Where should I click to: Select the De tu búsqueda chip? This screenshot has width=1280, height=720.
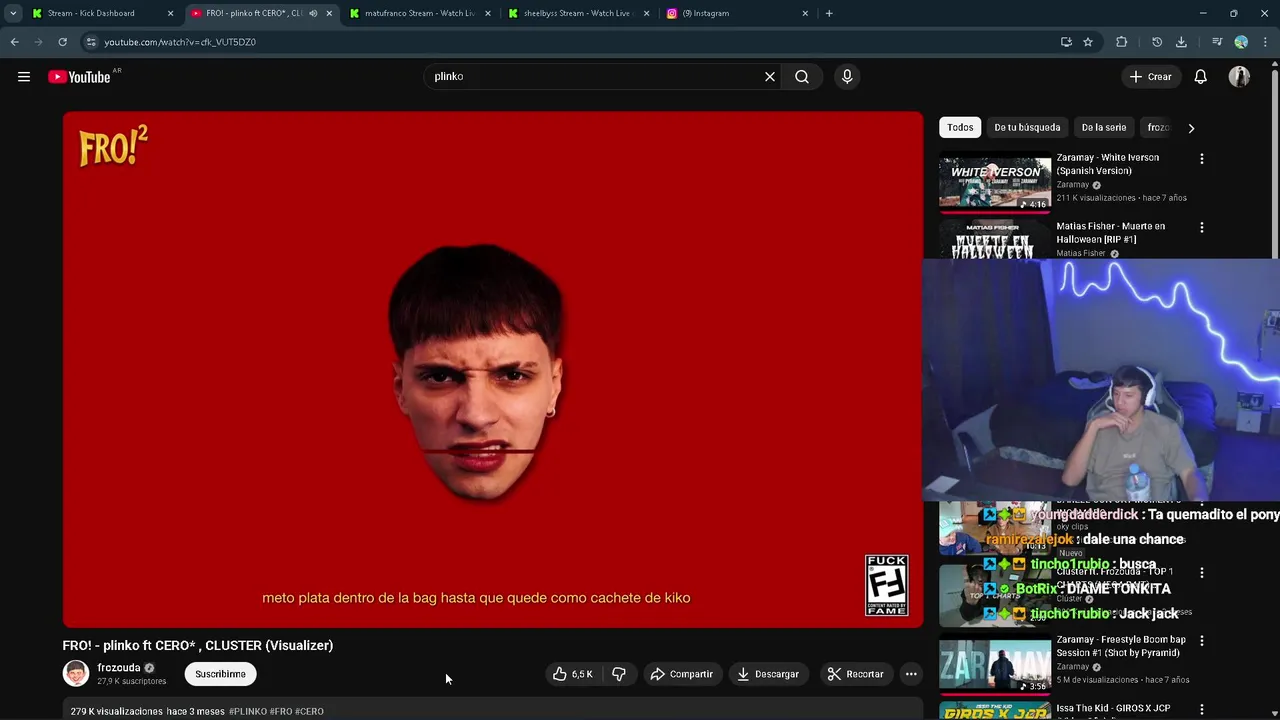pos(1027,128)
